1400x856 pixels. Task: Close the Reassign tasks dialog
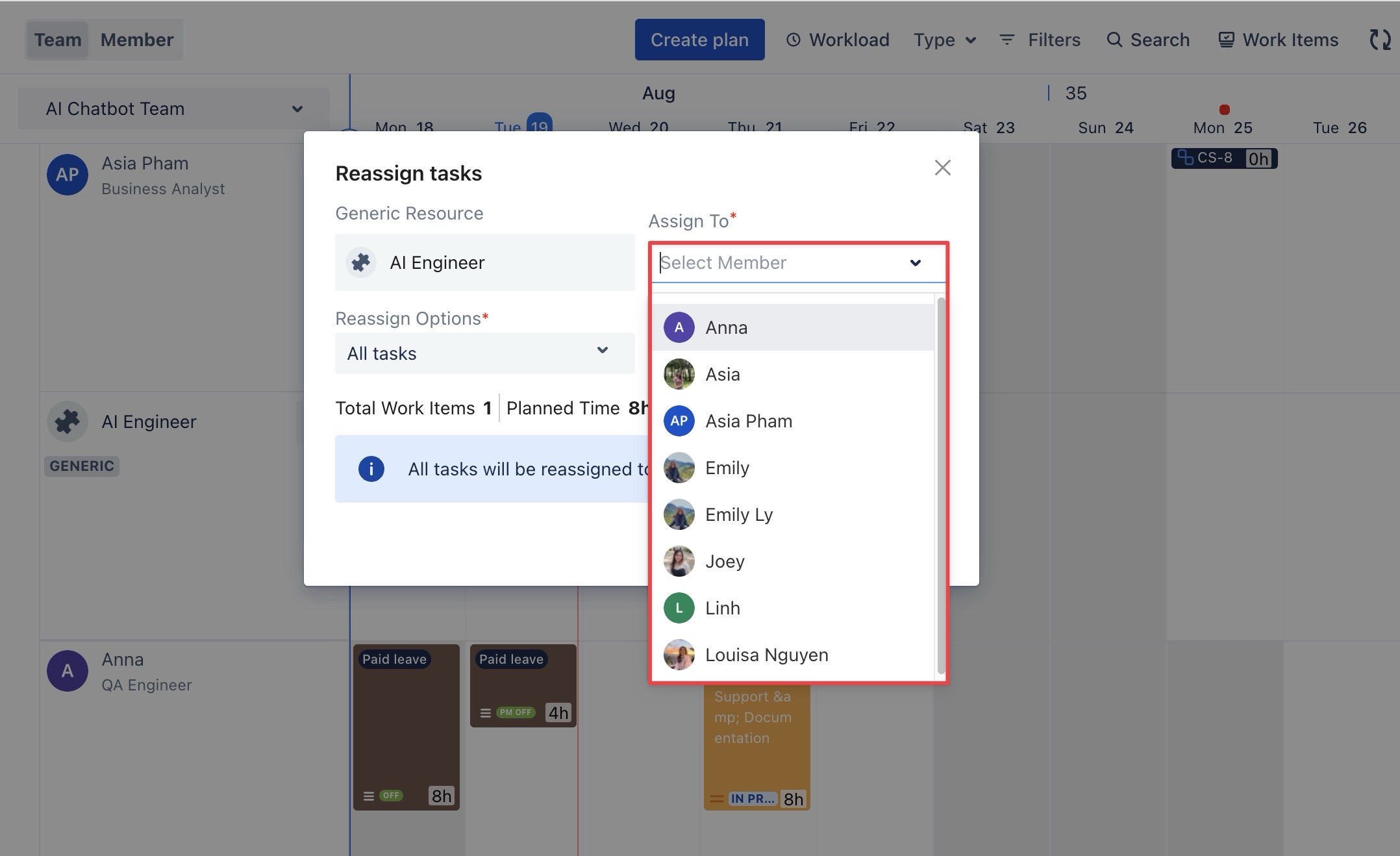point(942,168)
